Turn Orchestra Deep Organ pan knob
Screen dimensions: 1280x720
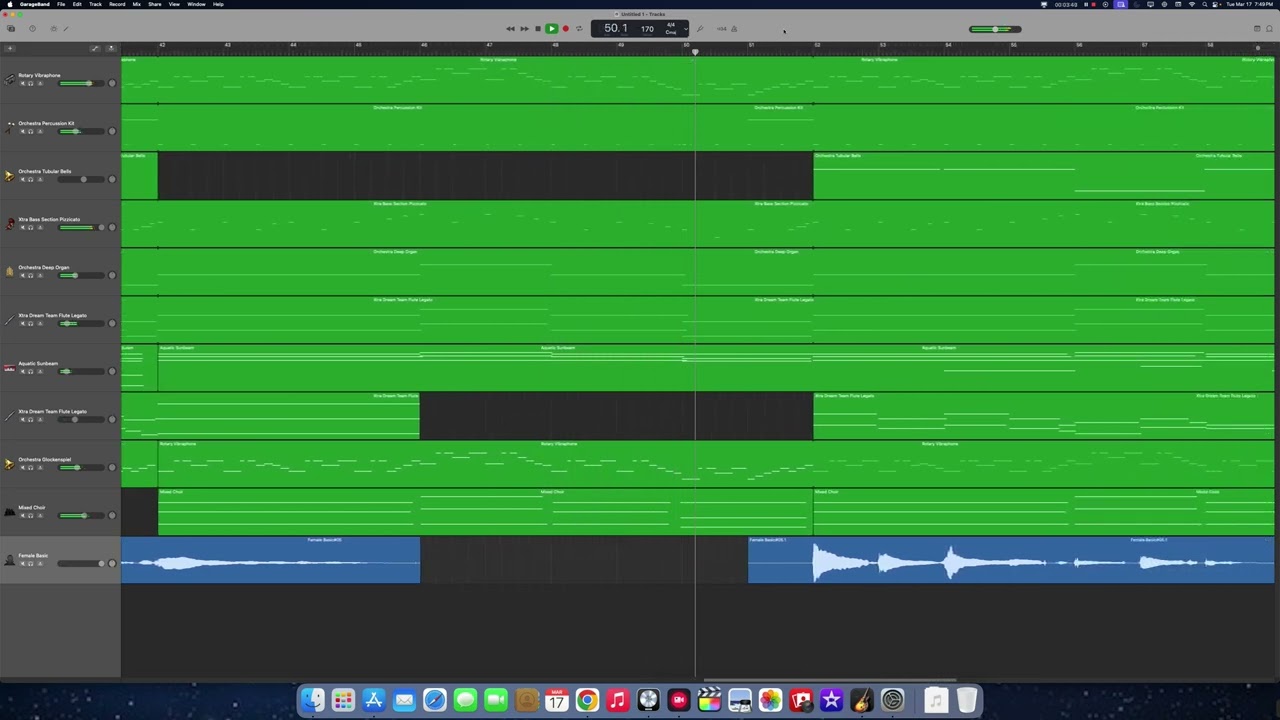(x=112, y=275)
